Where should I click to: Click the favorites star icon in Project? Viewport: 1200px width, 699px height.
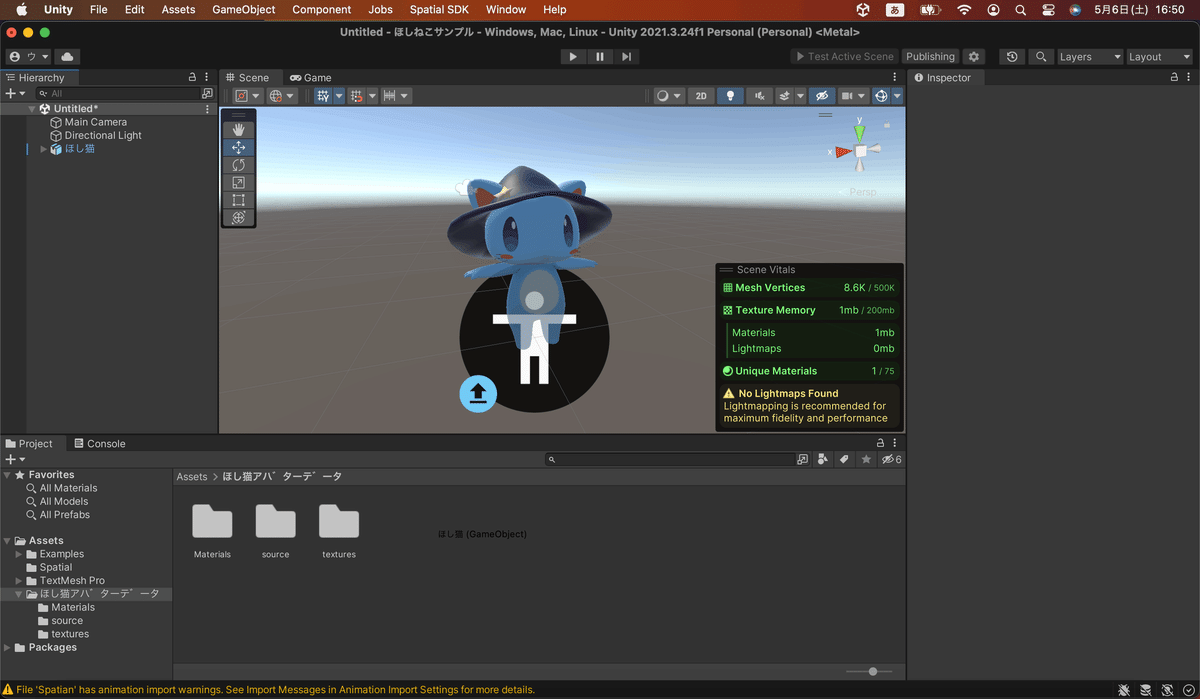[x=866, y=459]
